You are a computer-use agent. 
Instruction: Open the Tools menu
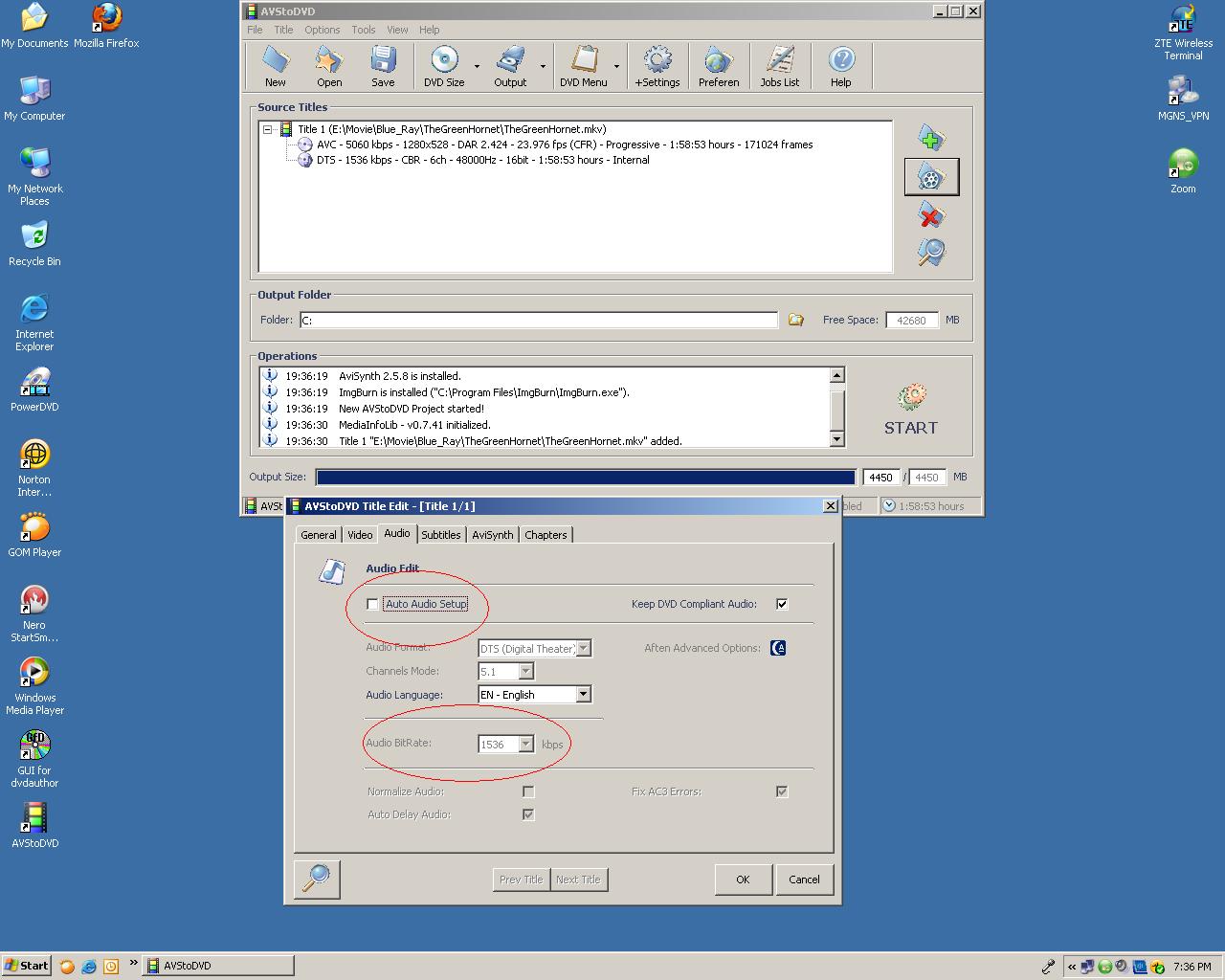364,30
